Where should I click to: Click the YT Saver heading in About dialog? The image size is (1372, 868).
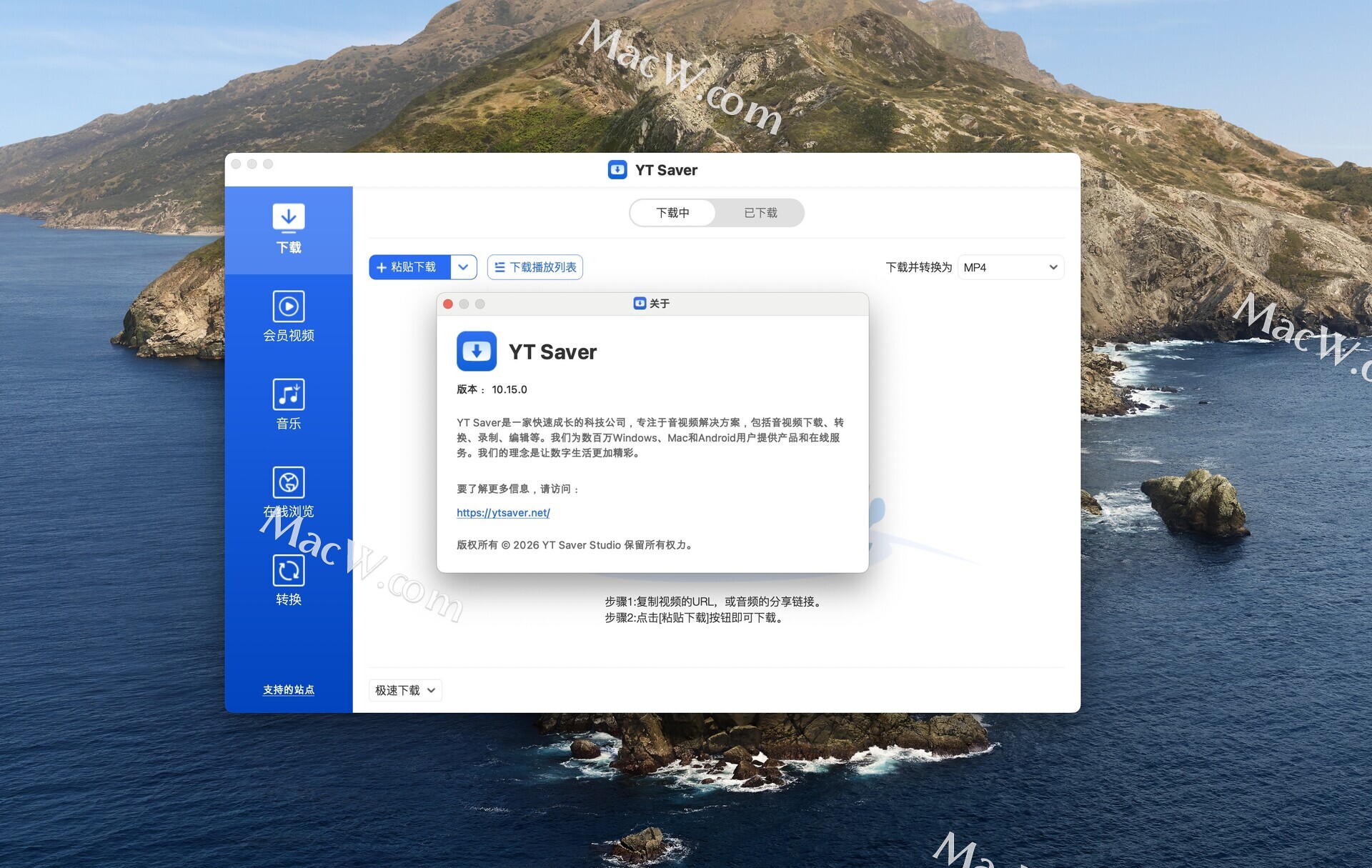click(x=552, y=351)
